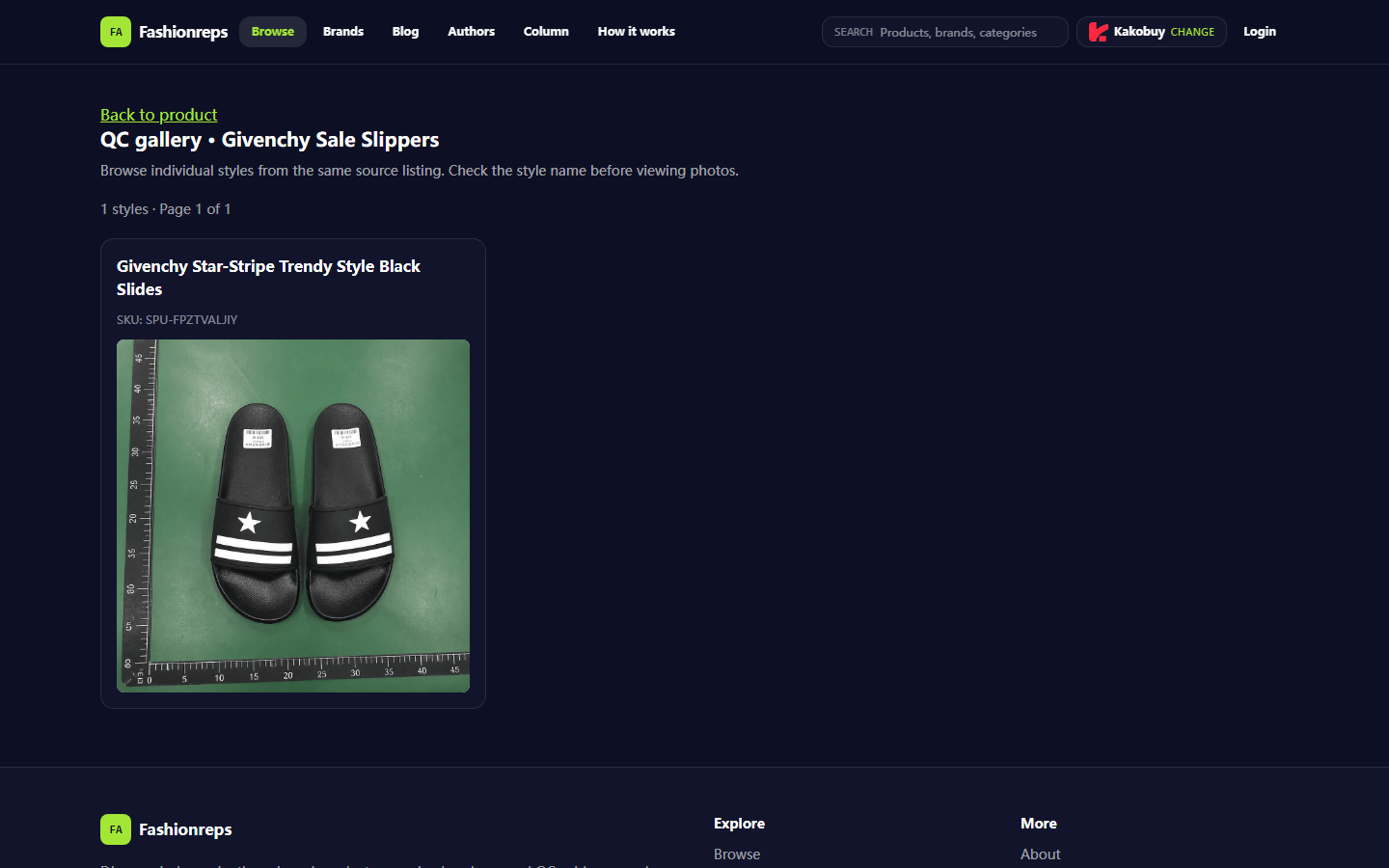The height and width of the screenshot is (868, 1389).
Task: Open the Browse nav tab
Action: pyautogui.click(x=273, y=32)
